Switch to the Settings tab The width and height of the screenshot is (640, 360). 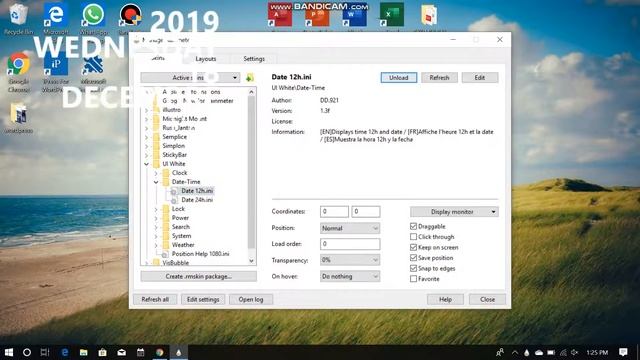[254, 59]
